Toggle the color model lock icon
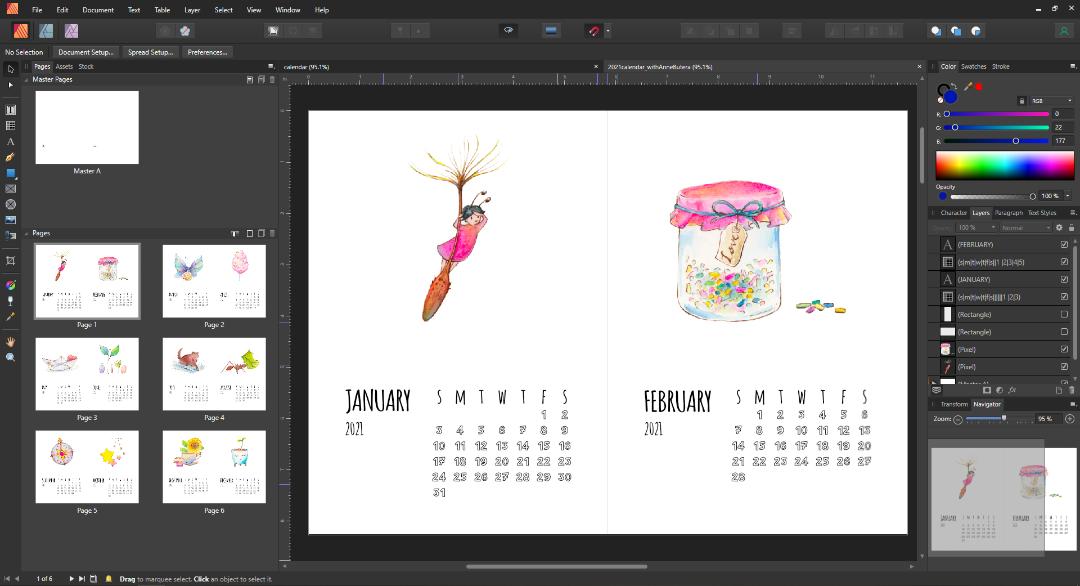Viewport: 1080px width, 586px height. [1021, 101]
